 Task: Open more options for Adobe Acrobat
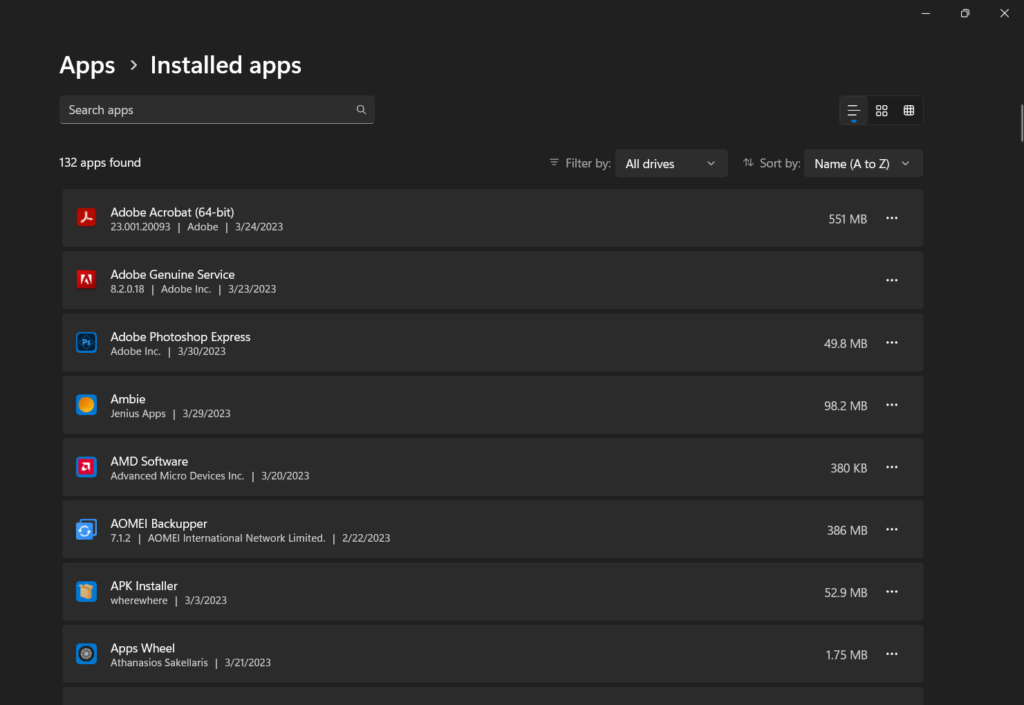click(892, 218)
